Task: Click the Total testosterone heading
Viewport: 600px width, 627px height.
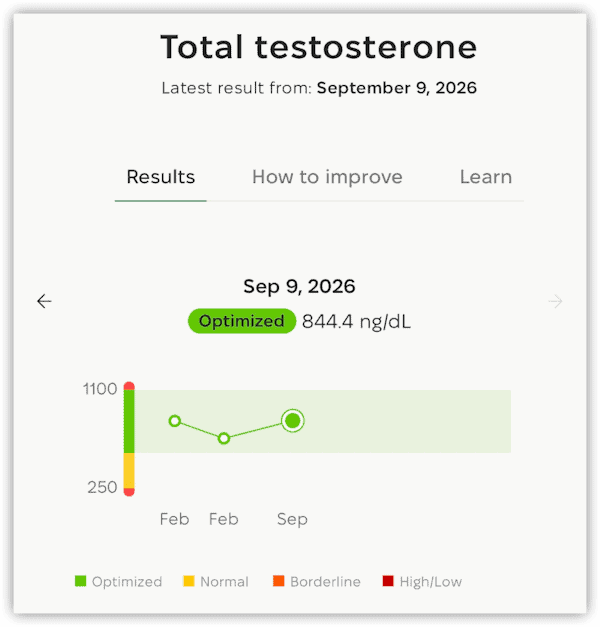Action: coord(319,47)
